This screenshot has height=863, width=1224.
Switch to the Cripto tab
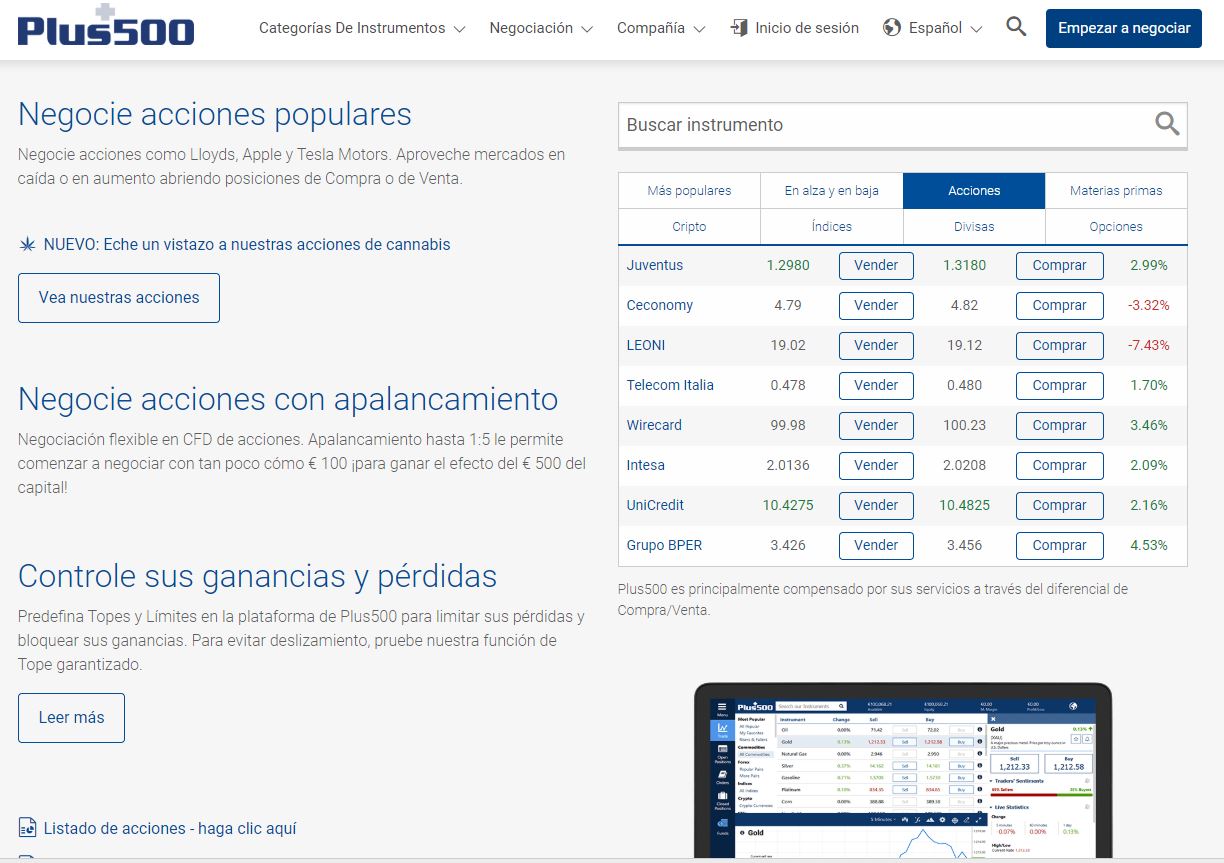(689, 226)
